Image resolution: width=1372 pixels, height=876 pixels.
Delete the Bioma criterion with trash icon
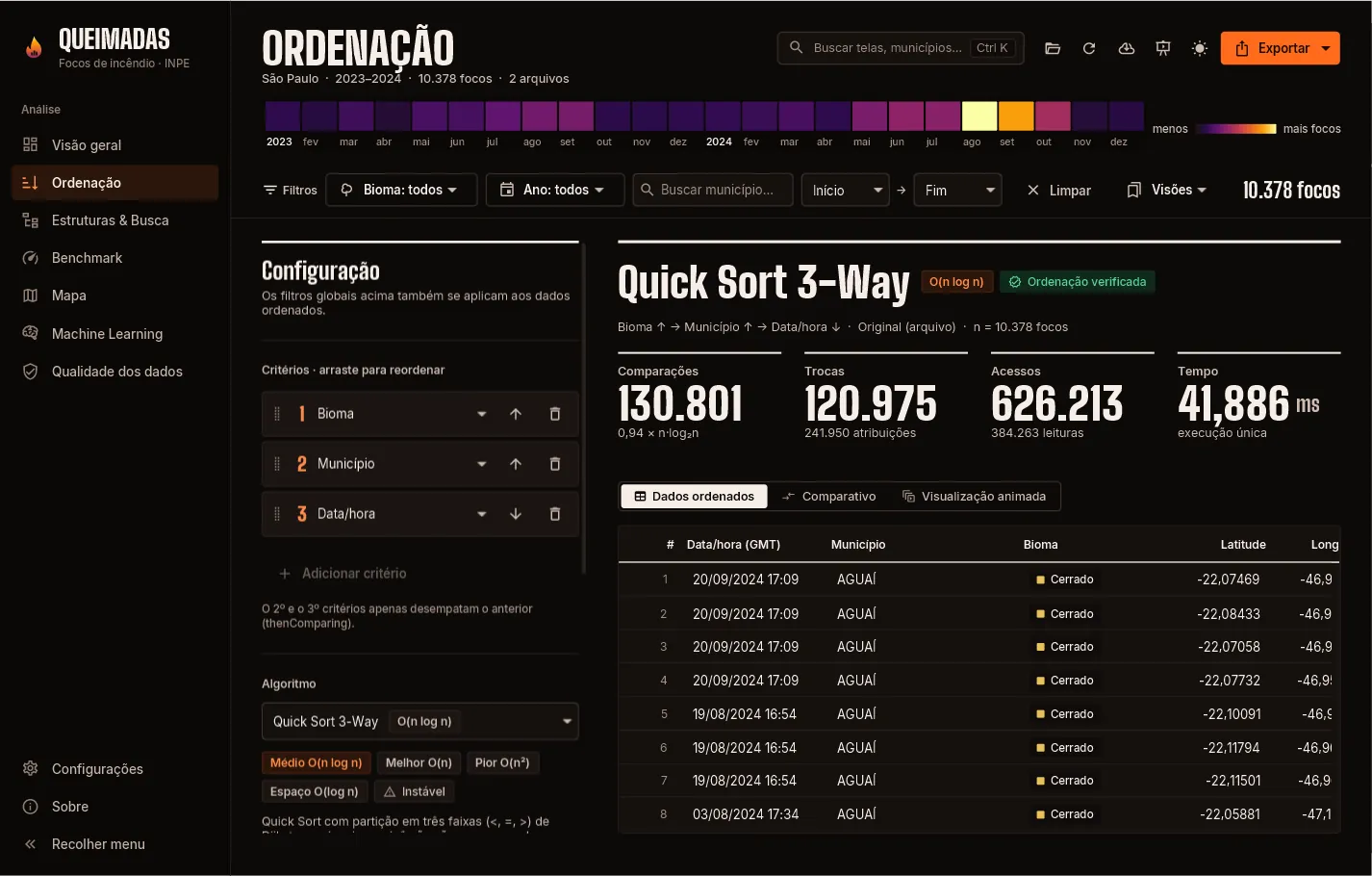click(x=555, y=414)
